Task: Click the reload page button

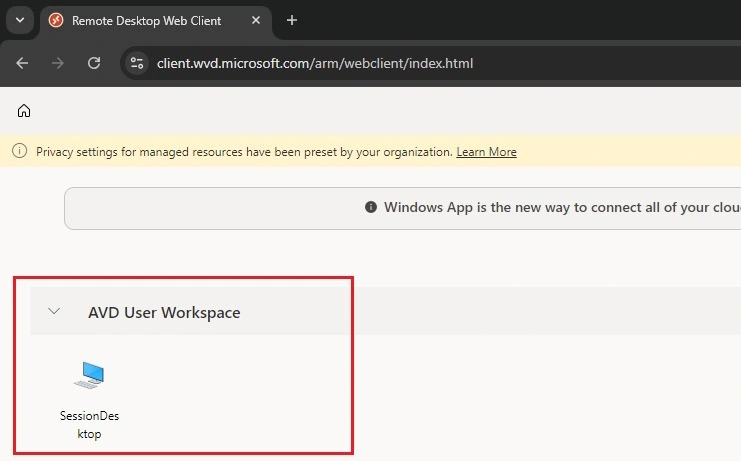Action: tap(94, 63)
